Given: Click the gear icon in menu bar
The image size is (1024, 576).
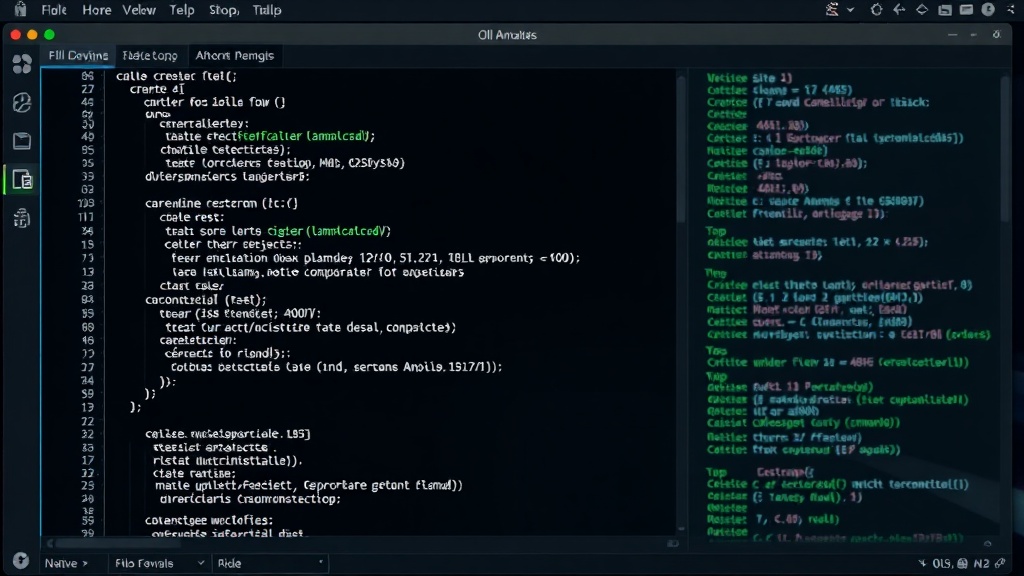Looking at the screenshot, I should click(x=876, y=9).
